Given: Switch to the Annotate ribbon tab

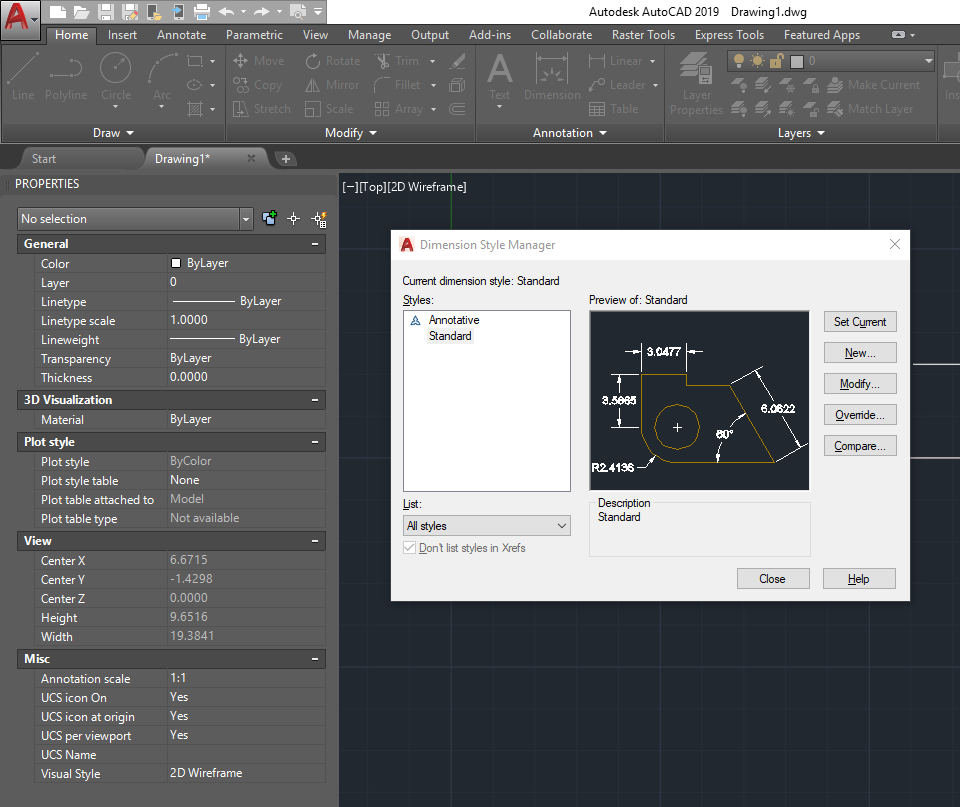Looking at the screenshot, I should coord(181,34).
